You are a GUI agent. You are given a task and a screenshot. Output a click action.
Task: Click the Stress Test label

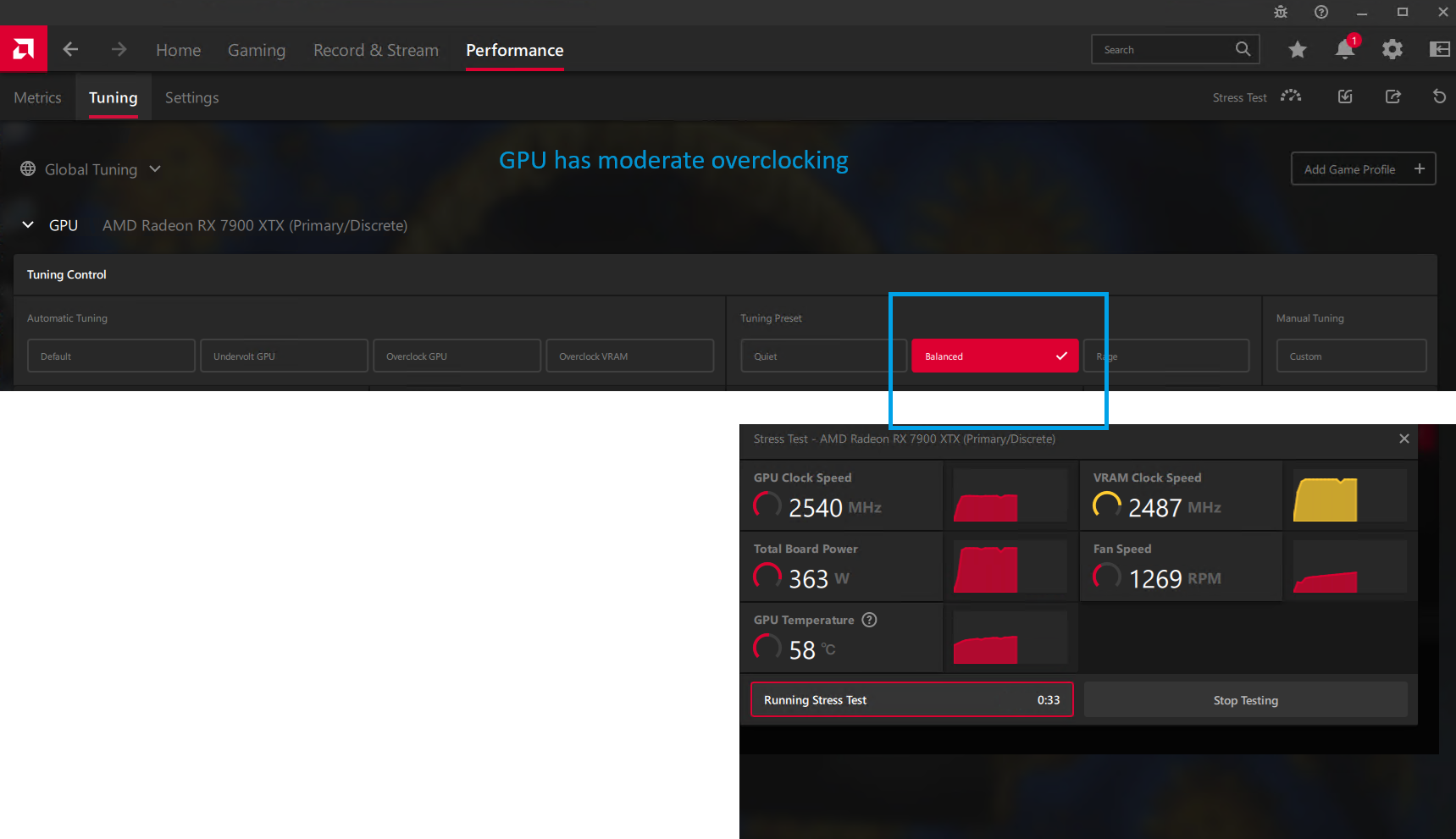coord(1239,97)
